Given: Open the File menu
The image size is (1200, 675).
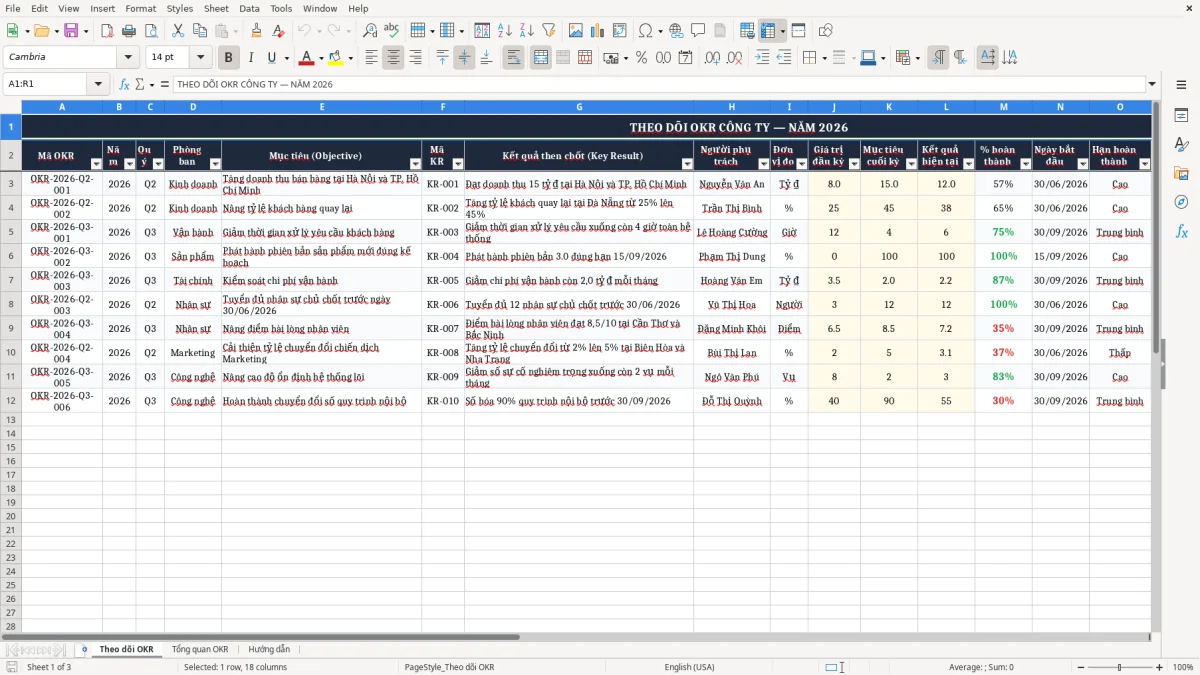Looking at the screenshot, I should (x=12, y=8).
